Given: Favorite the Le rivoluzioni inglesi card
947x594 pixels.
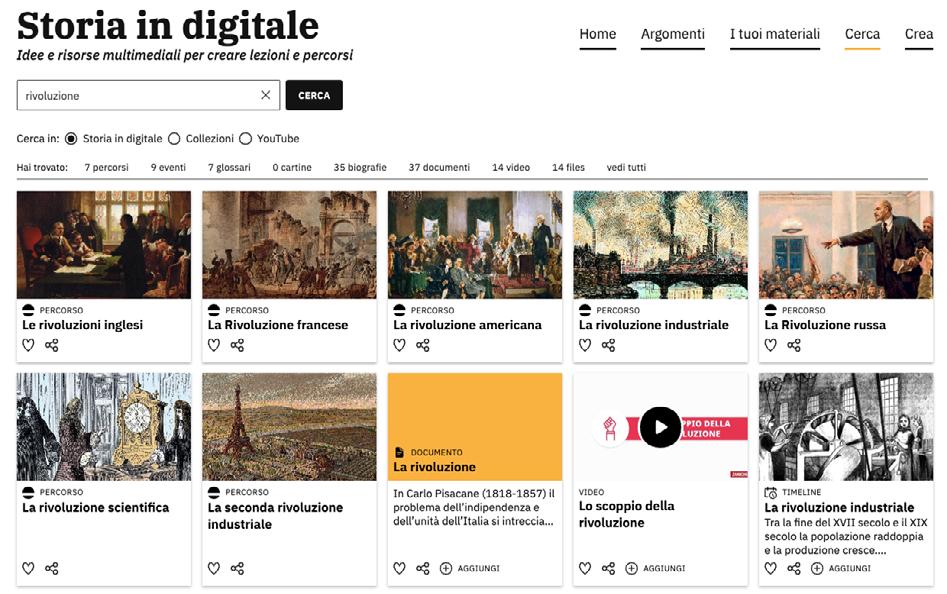Looking at the screenshot, I should click(x=28, y=345).
